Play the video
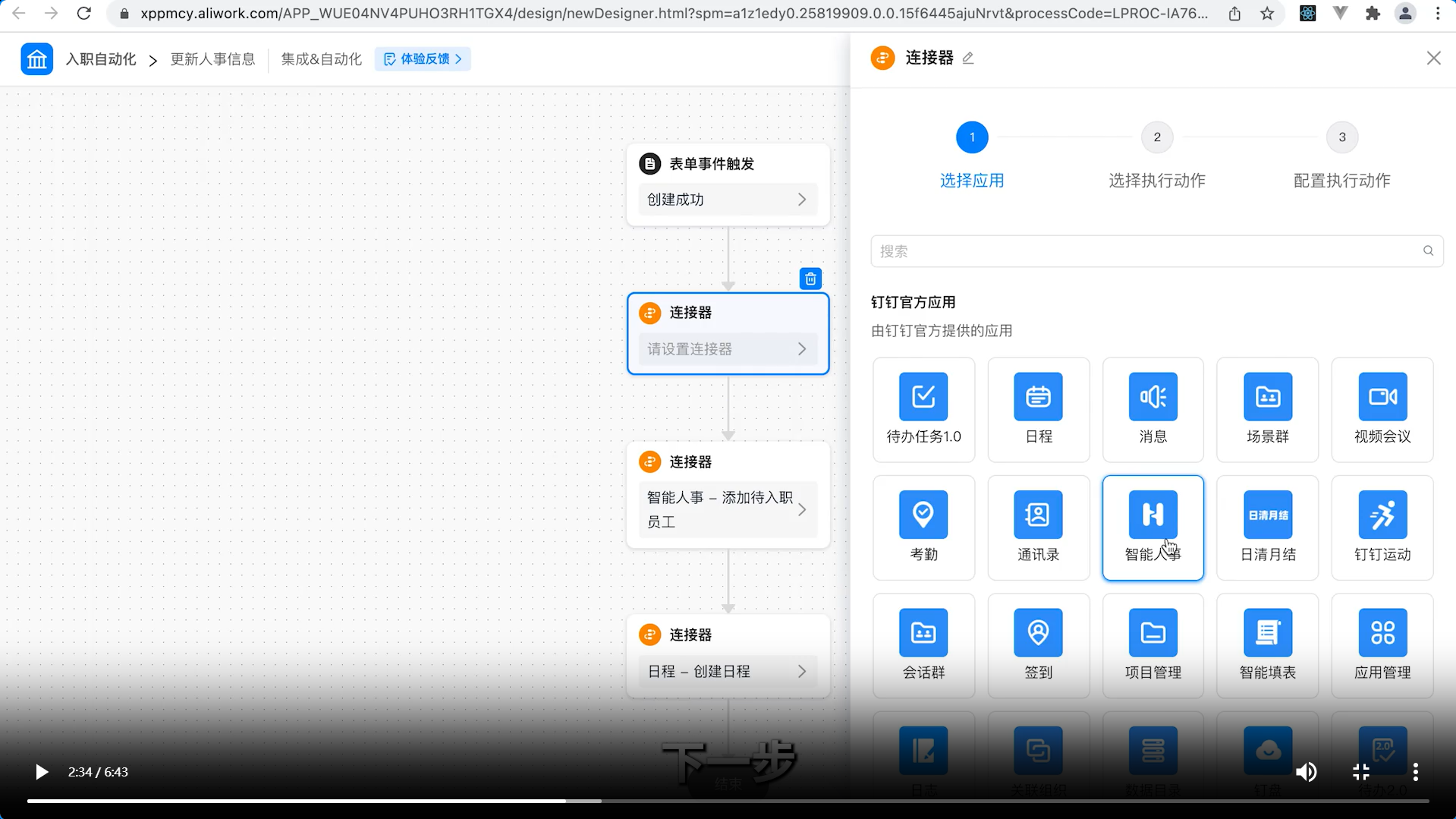Screen dimensions: 1456x819 42,772
